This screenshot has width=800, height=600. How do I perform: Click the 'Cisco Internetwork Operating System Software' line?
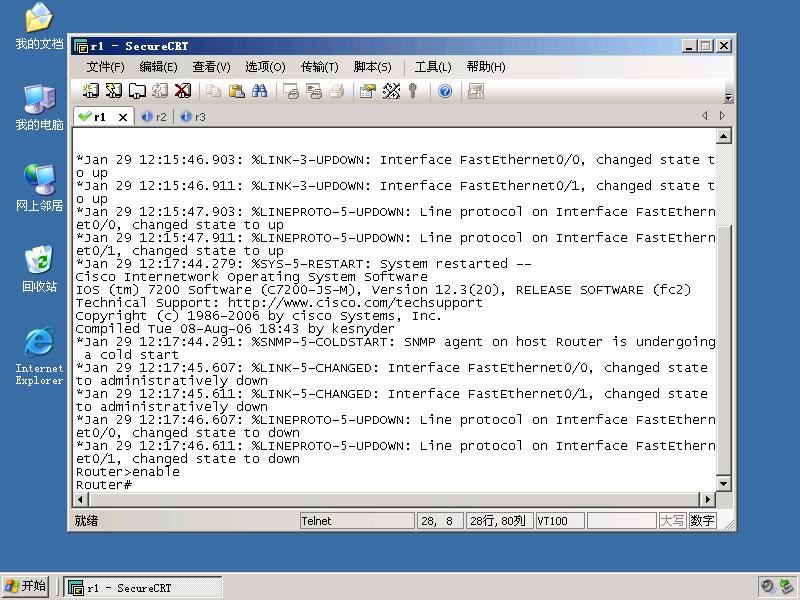[x=252, y=277]
